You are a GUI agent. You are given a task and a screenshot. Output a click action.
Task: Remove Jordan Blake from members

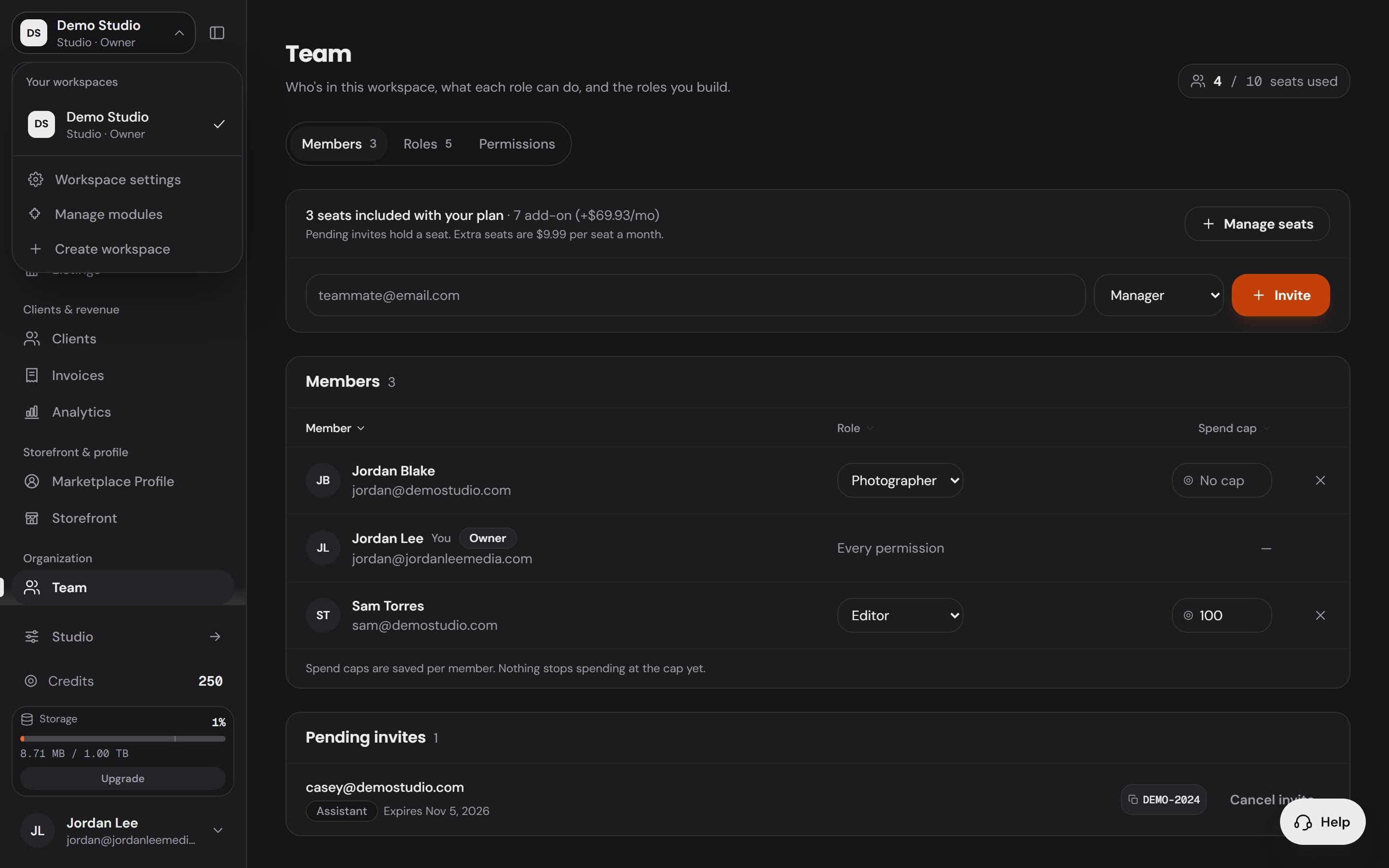click(x=1320, y=480)
